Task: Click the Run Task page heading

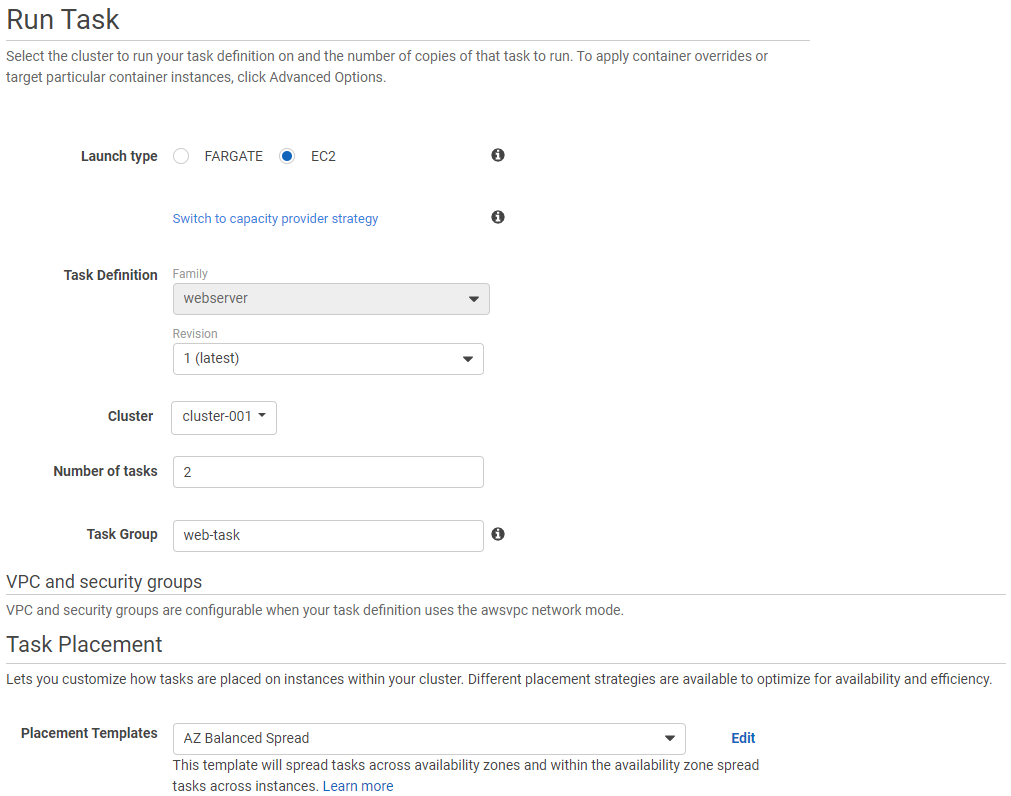Action: click(x=63, y=19)
